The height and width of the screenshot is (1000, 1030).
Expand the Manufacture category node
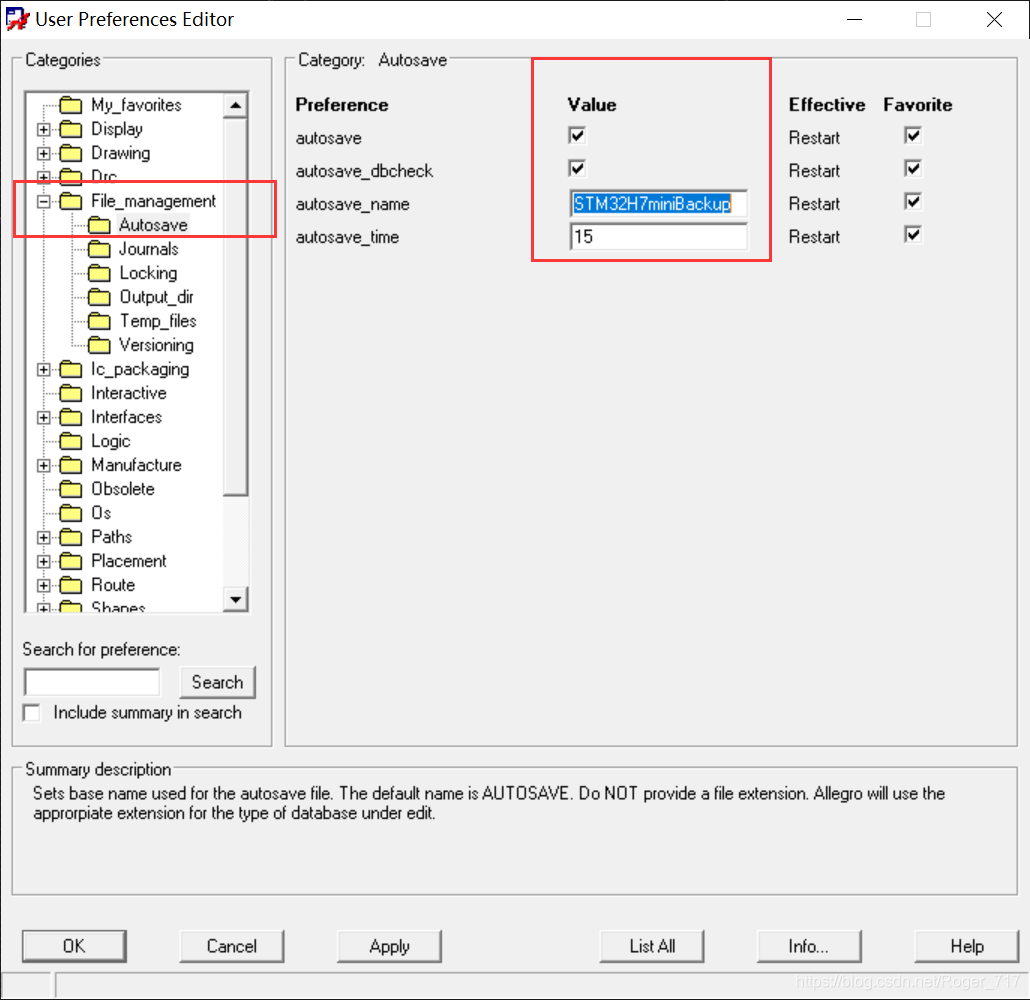(43, 465)
